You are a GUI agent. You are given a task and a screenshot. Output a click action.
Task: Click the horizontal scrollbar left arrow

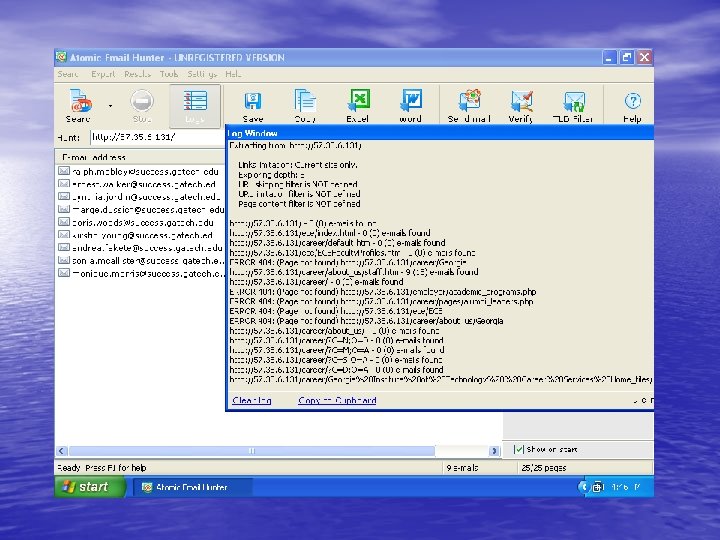62,451
